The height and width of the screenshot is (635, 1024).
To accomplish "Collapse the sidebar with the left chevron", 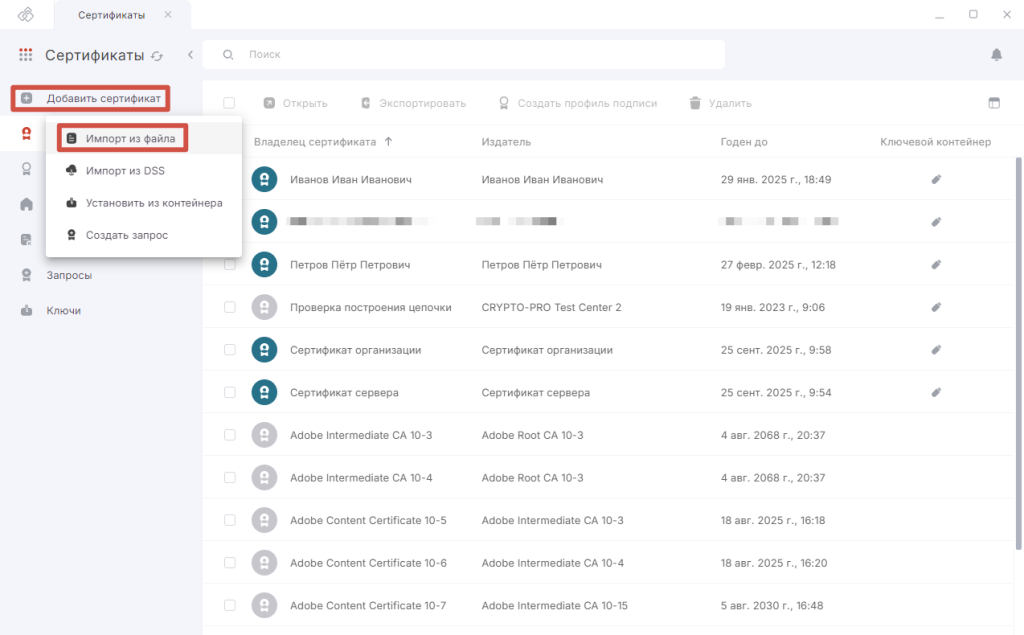I will pyautogui.click(x=191, y=55).
